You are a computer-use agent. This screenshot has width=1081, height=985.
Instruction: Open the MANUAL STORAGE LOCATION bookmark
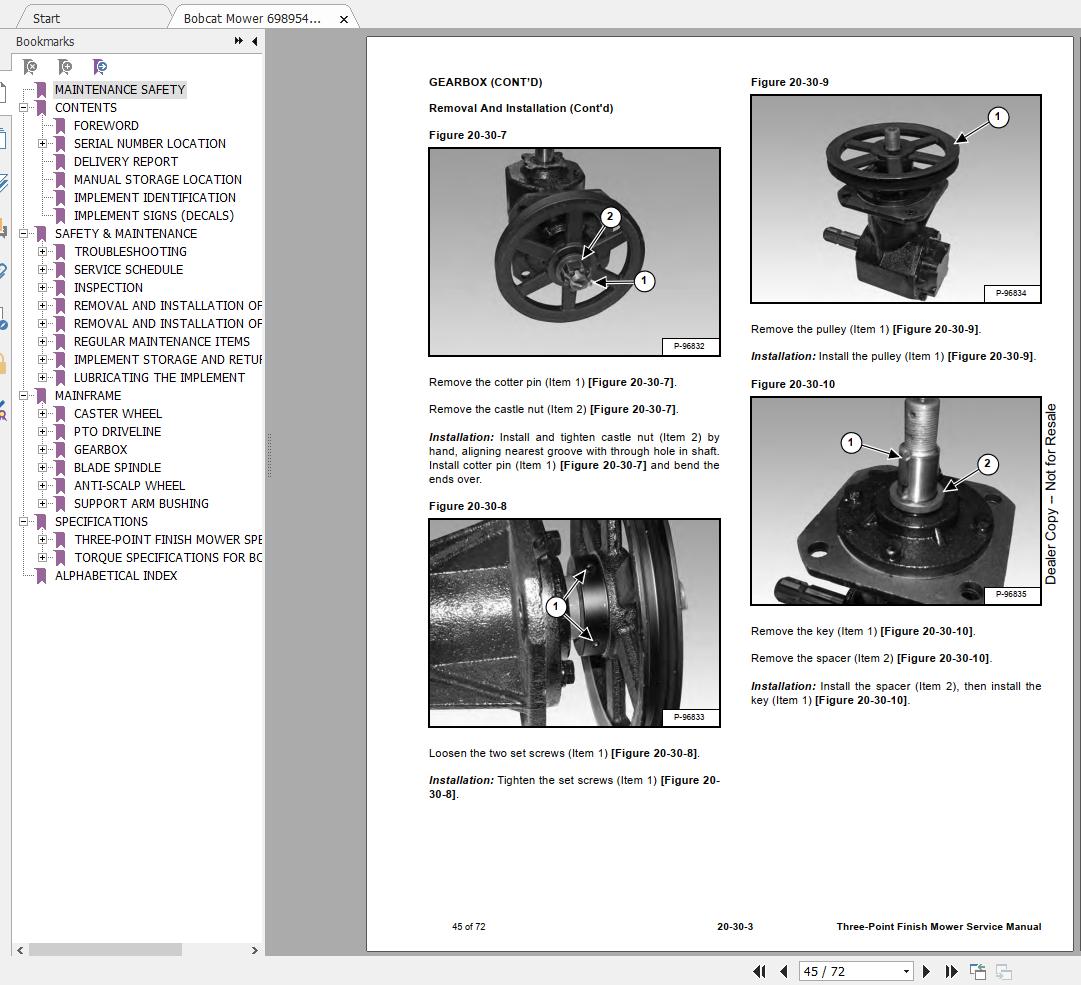pyautogui.click(x=158, y=179)
